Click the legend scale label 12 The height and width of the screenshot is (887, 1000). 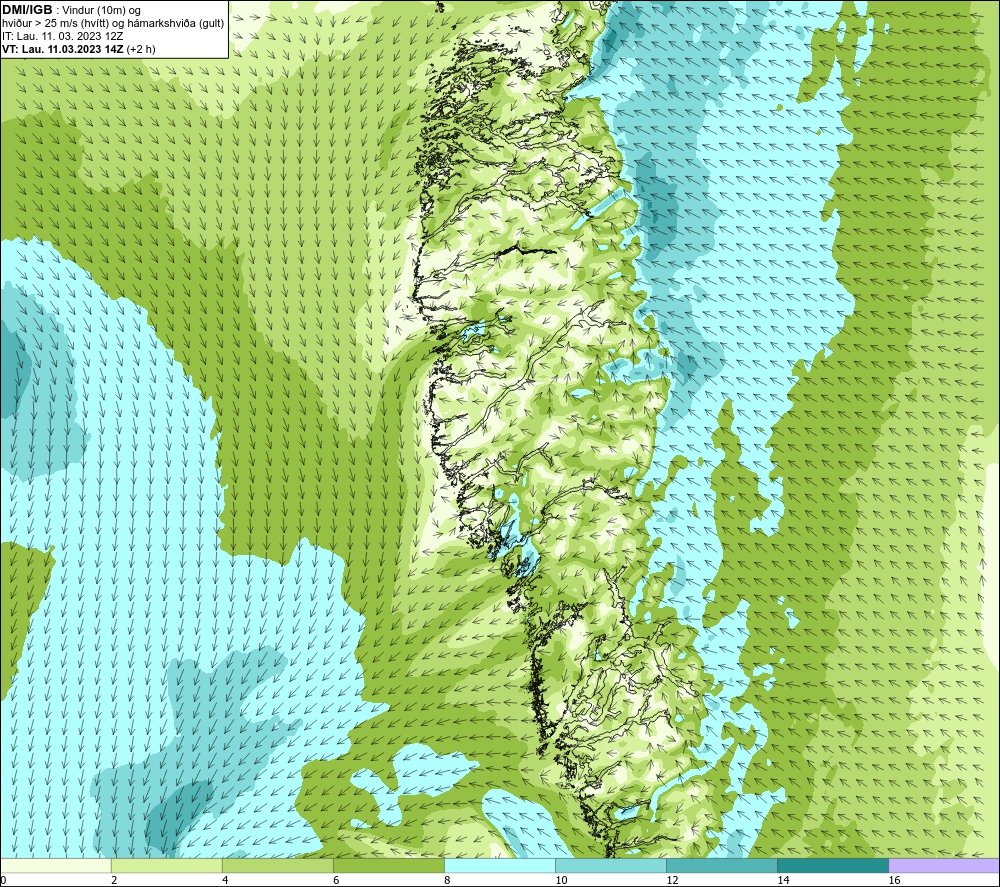pyautogui.click(x=672, y=881)
